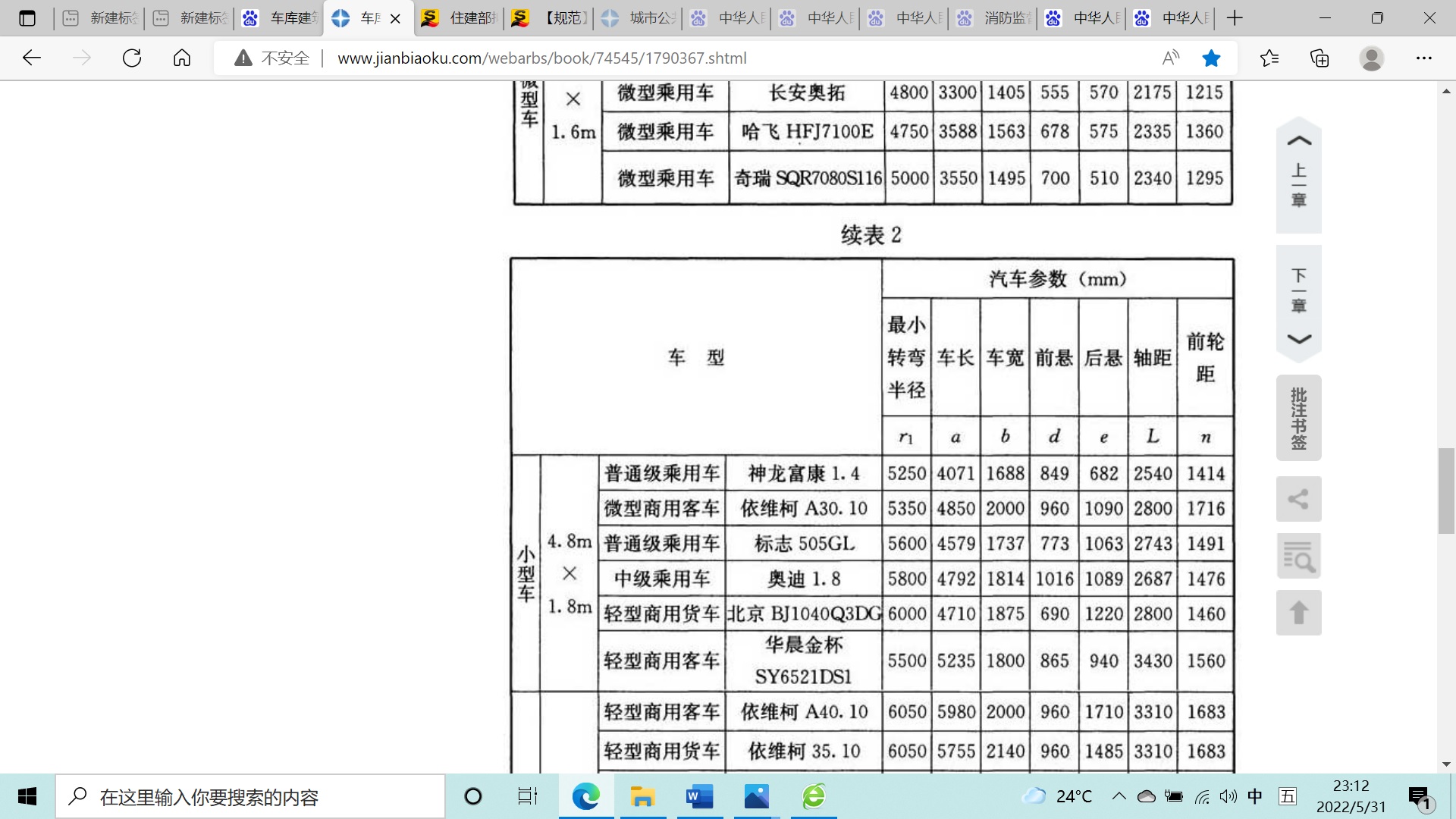The image size is (1456, 819).
Task: Open File Explorer from the taskbar
Action: pos(642,796)
